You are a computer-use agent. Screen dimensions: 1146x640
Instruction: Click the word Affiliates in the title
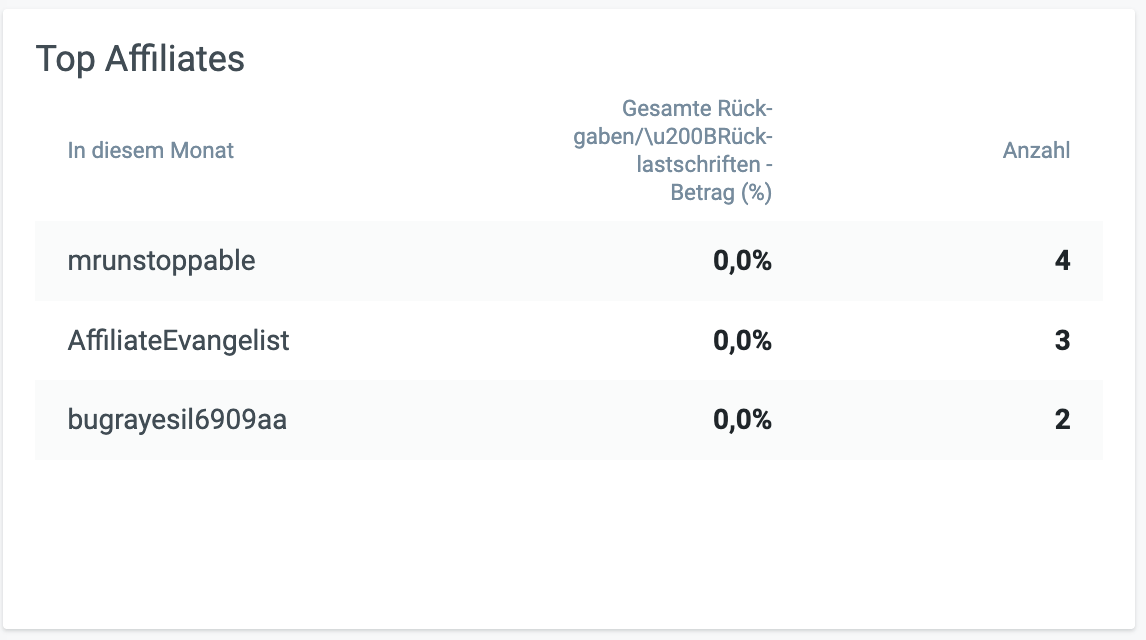(x=175, y=58)
